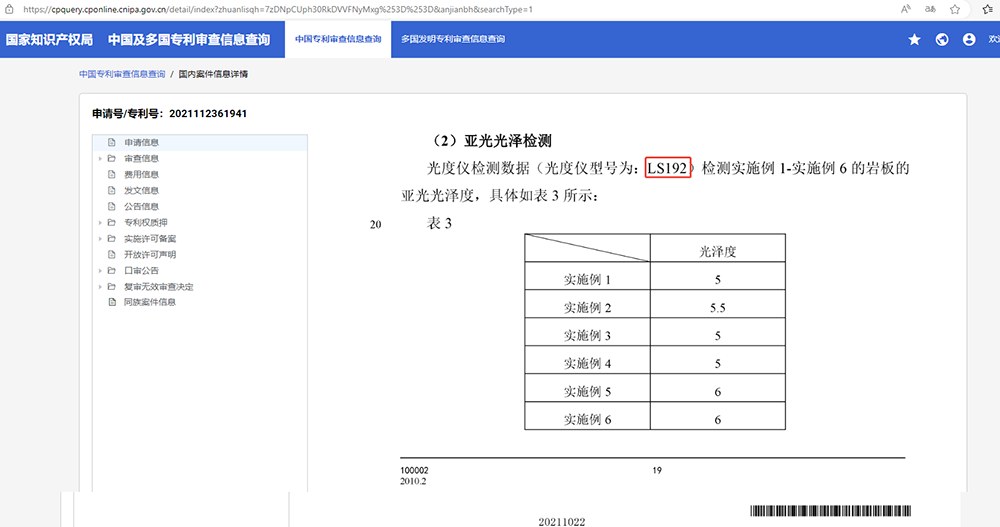Expand the 审查信息 tree node arrow
This screenshot has height=527, width=1000.
point(100,158)
